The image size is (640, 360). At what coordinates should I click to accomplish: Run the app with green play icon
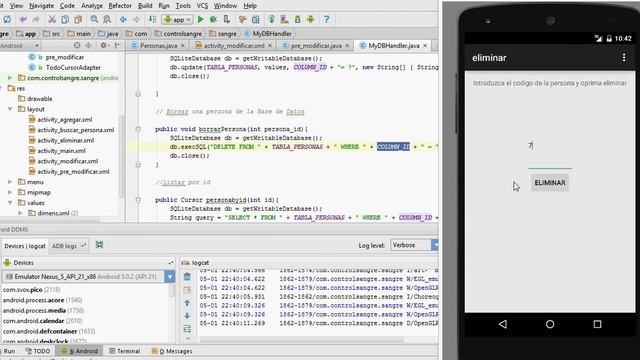coord(200,19)
